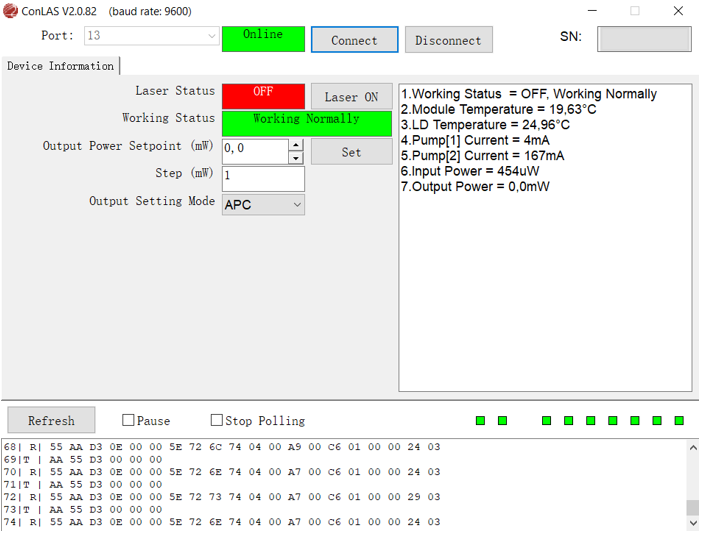Screen dimensions: 702x538
Task: Select the Device Information tab
Action: 60,66
